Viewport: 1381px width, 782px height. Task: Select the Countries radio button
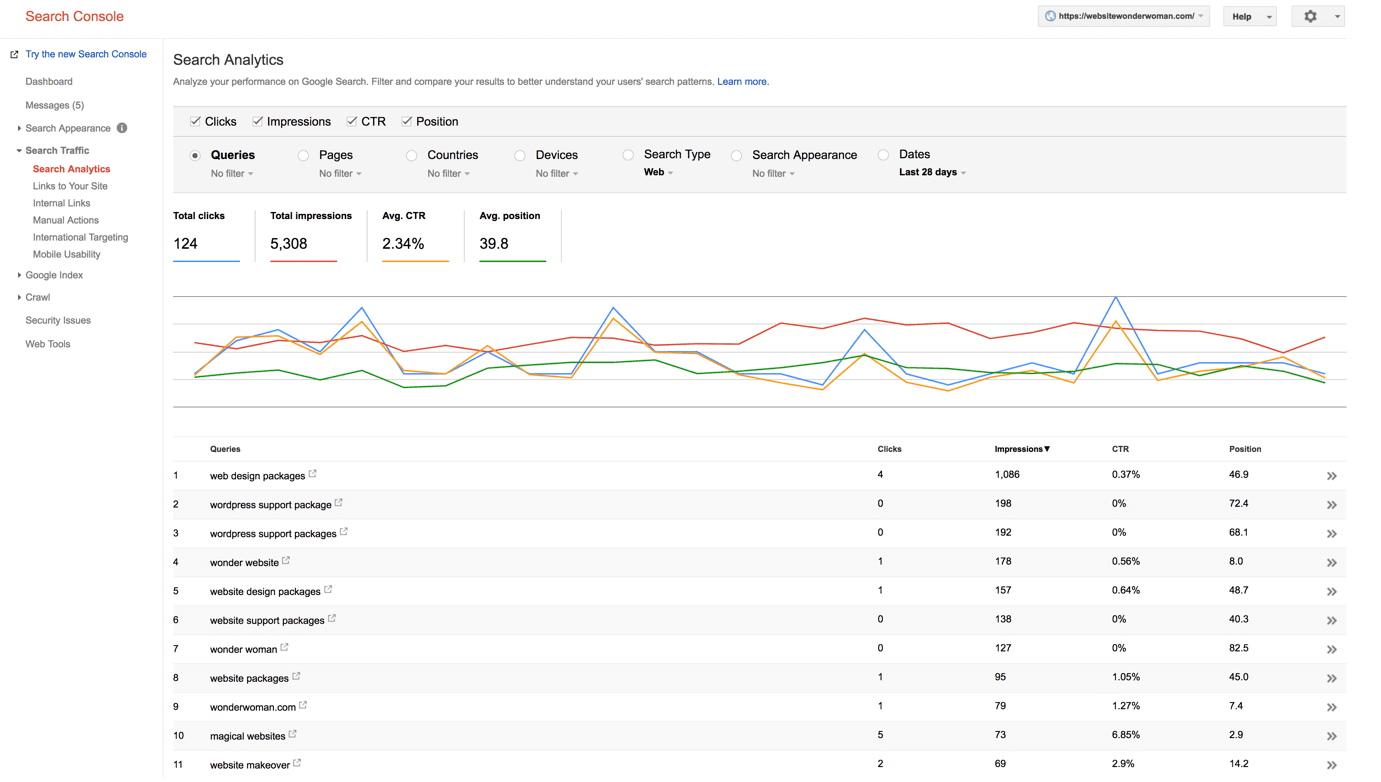coord(411,155)
